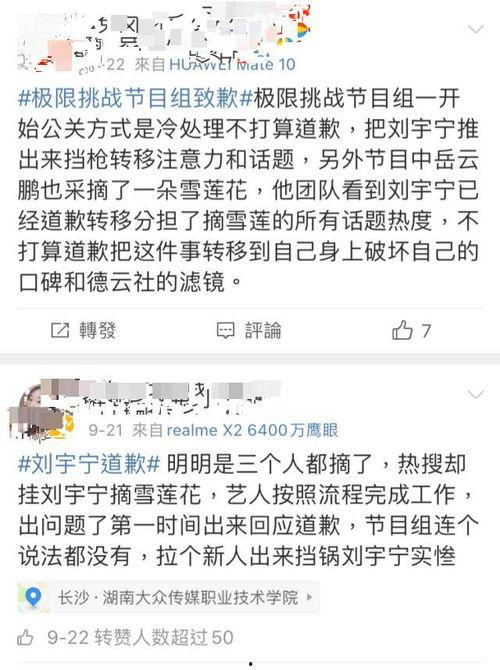Tap the blue location pin icon
This screenshot has width=500, height=670.
34,597
